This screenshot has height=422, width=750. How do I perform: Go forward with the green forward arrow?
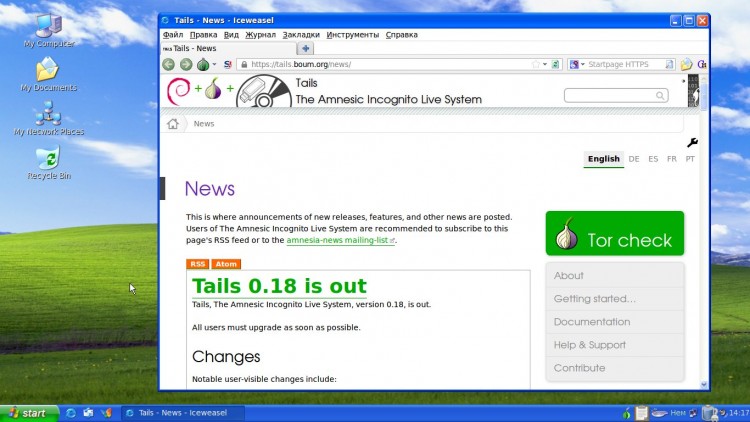186,64
